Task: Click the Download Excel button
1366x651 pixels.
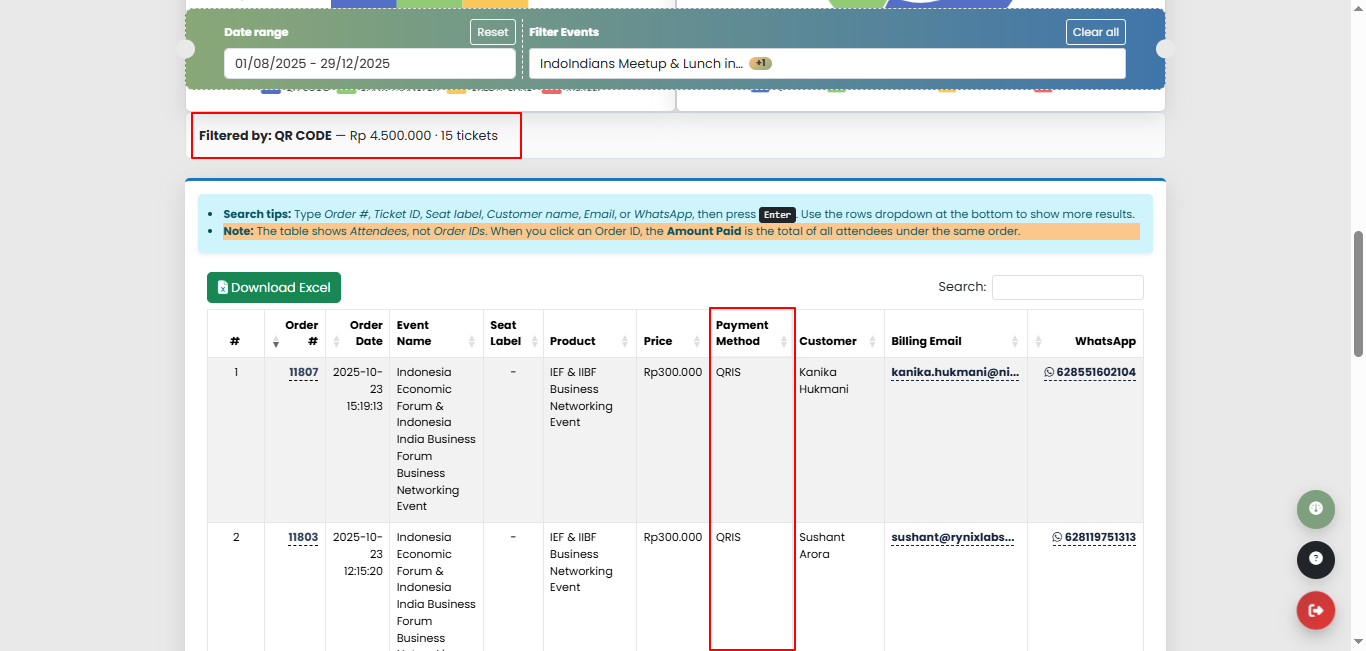Action: 274,288
